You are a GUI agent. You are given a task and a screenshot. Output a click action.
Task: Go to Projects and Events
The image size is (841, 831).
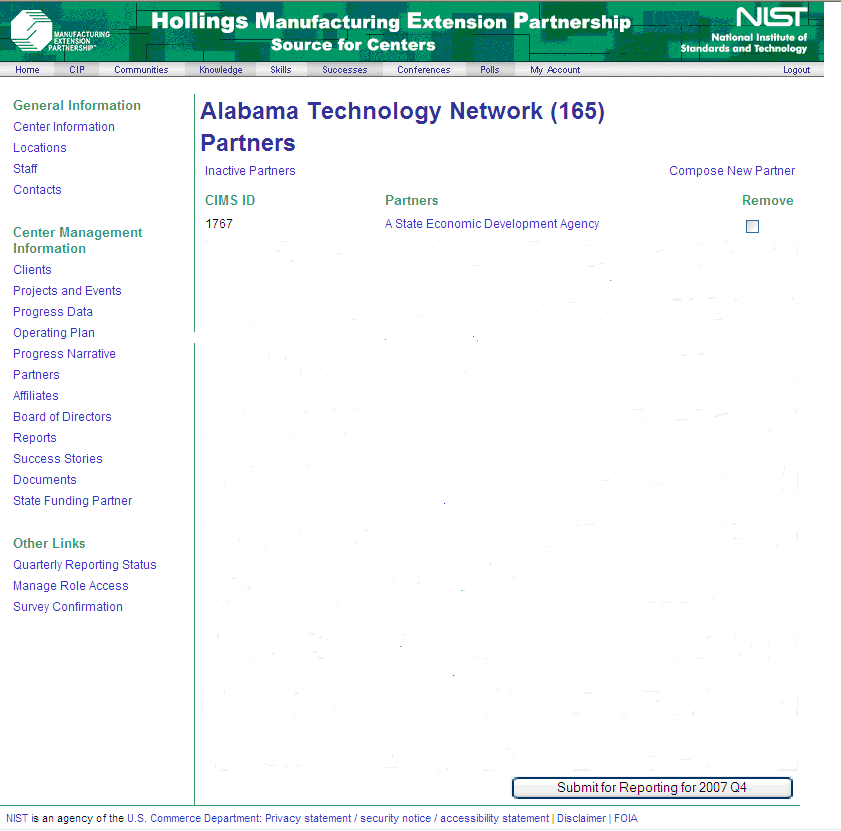click(x=67, y=291)
